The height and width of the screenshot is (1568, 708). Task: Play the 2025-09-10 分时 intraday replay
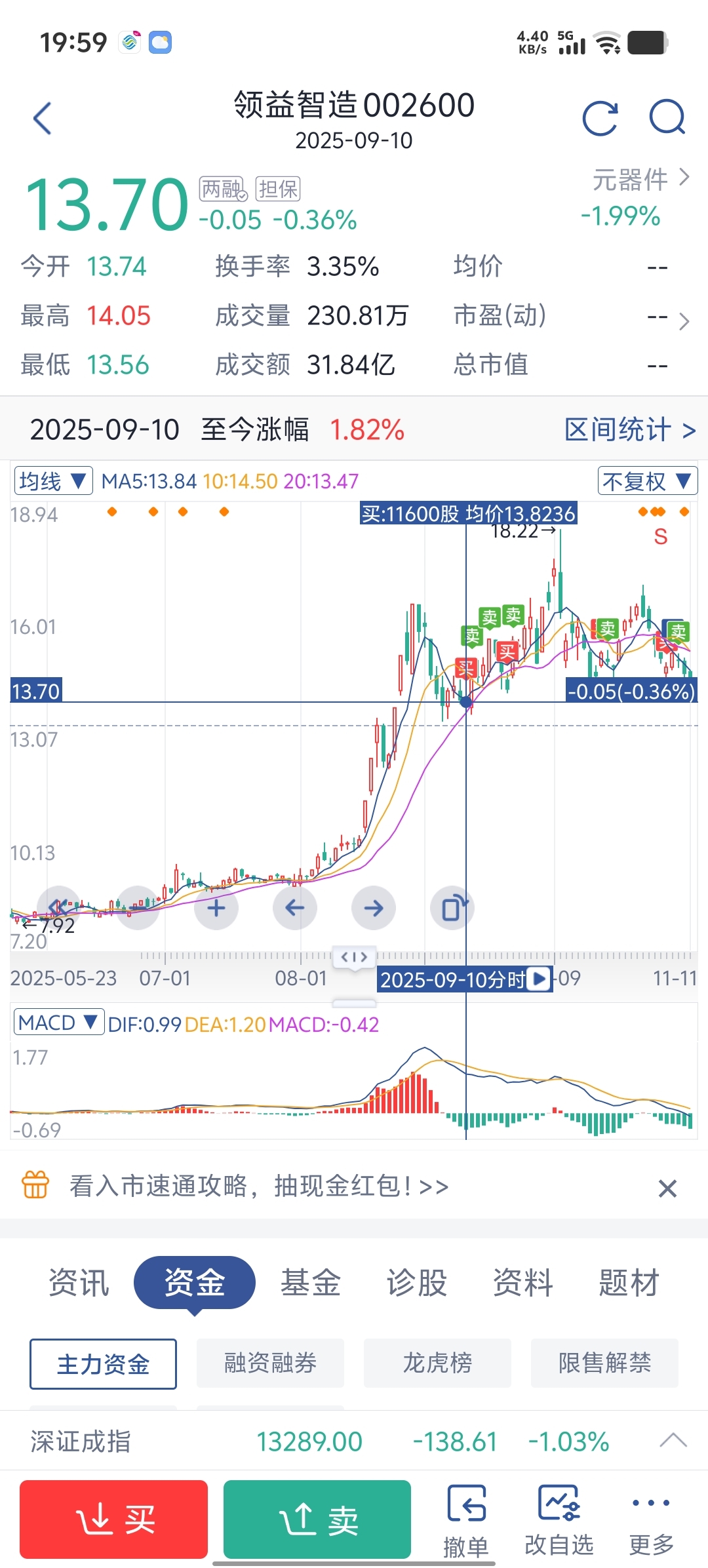(x=540, y=979)
